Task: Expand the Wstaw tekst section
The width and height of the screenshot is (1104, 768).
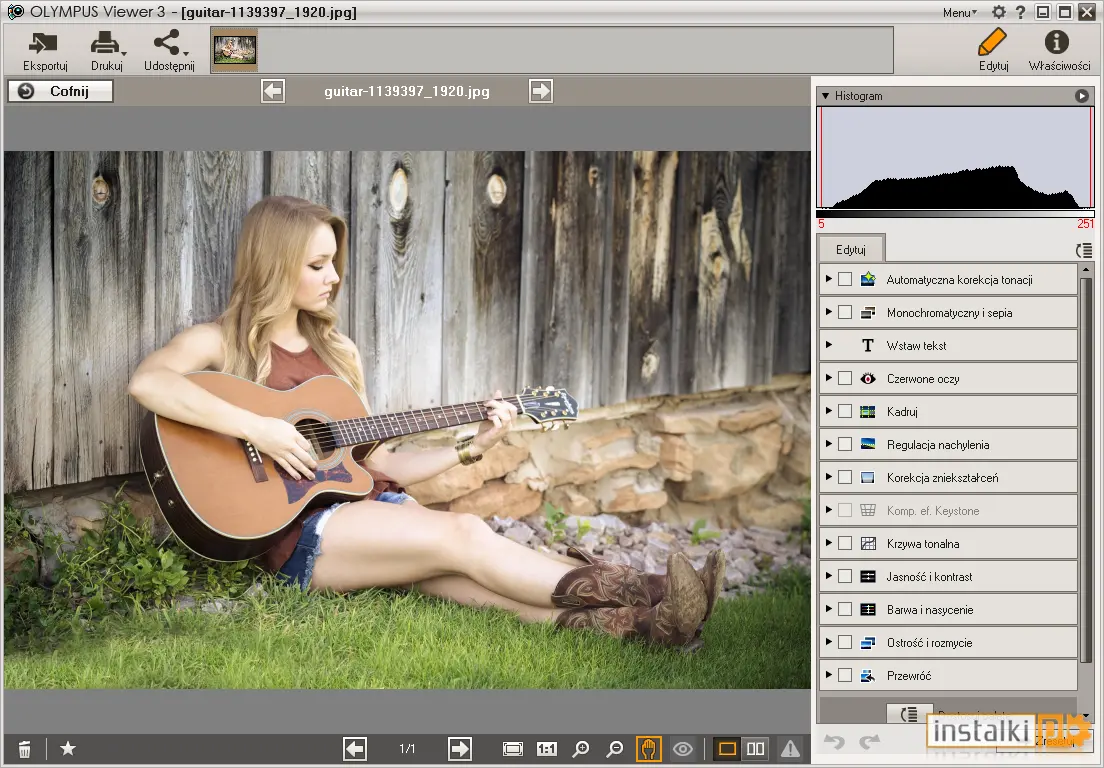Action: (829, 345)
